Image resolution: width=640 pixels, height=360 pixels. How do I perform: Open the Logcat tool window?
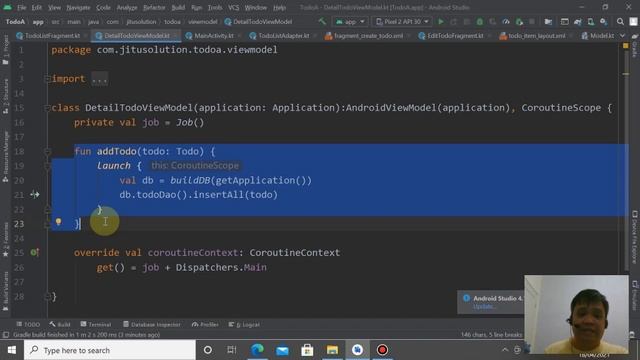coord(244,324)
